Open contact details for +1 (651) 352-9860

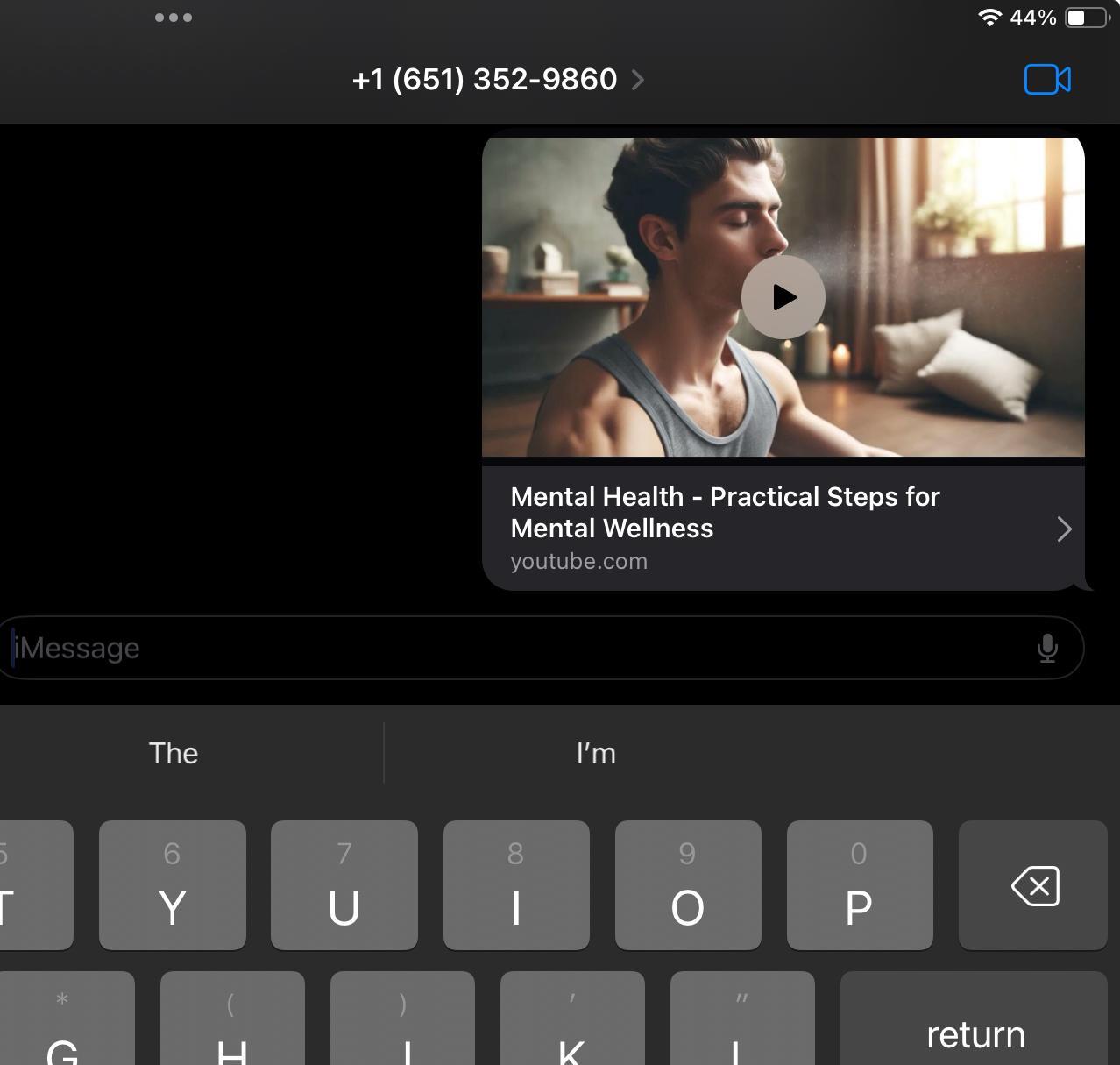(498, 80)
